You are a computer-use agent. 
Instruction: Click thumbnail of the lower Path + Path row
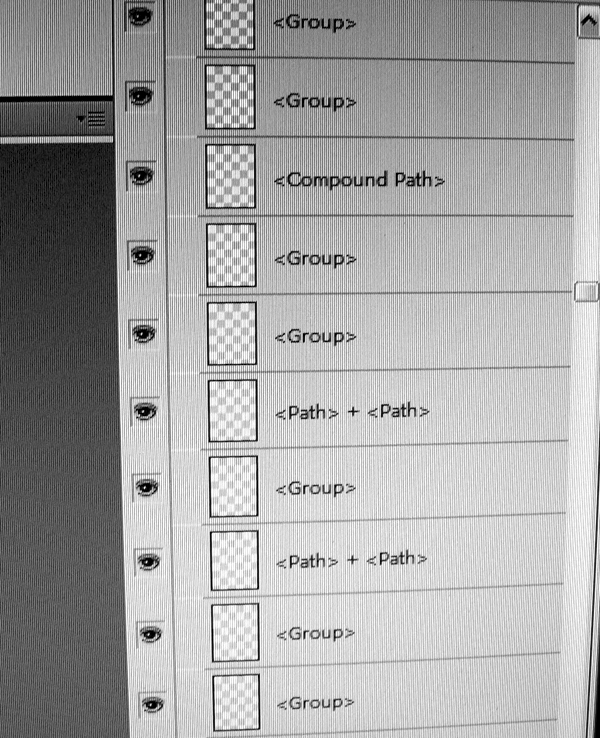coord(234,560)
